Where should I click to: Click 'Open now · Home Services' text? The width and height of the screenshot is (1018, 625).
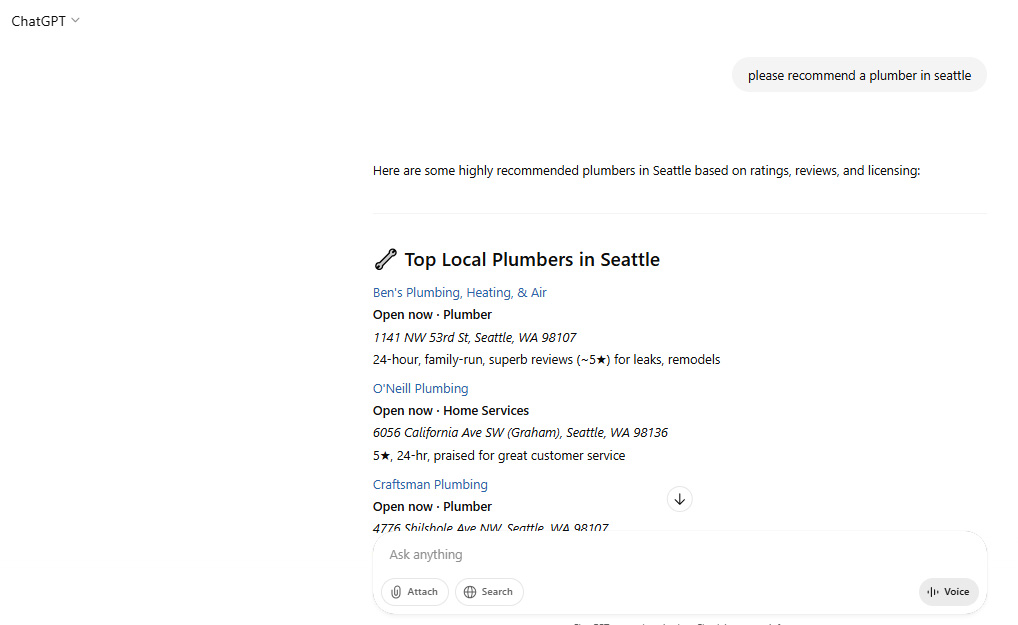(451, 410)
